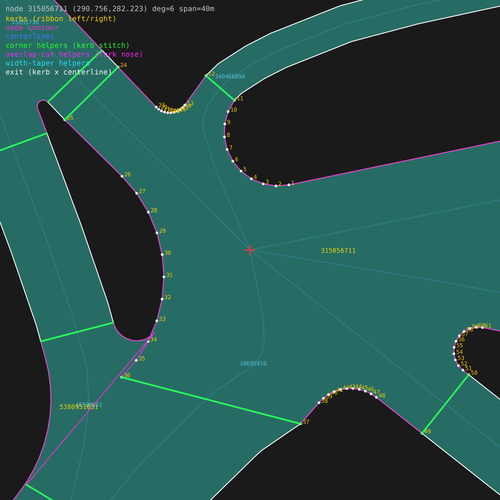Click contour point 27
The image size is (500, 500).
point(137,193)
